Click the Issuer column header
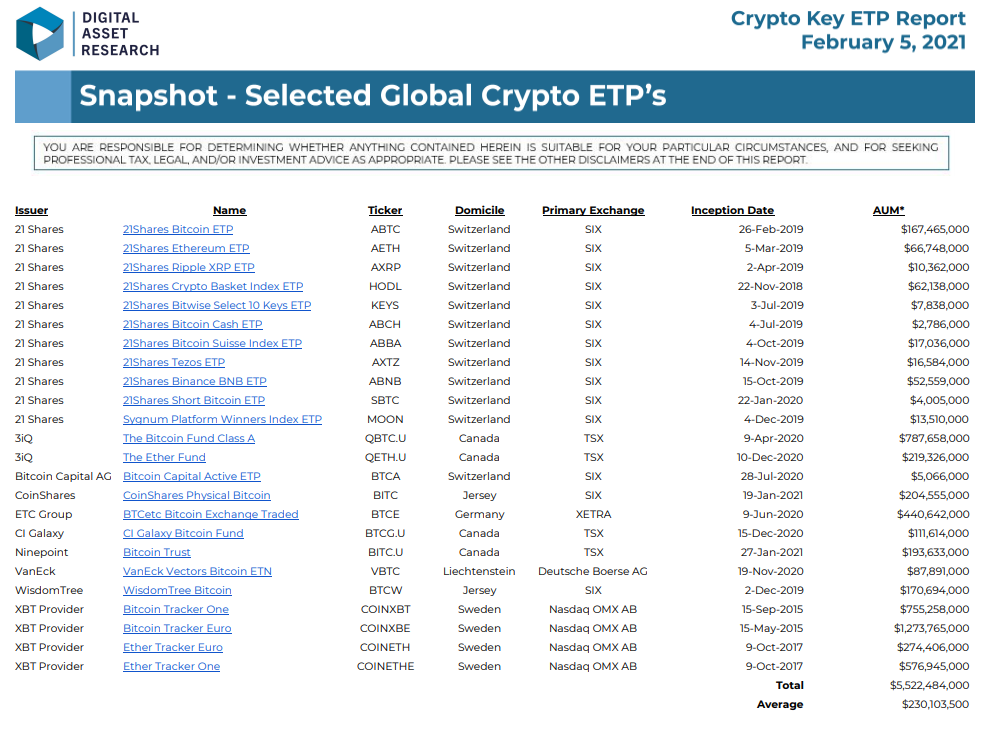This screenshot has height=736, width=1008. pos(32,210)
